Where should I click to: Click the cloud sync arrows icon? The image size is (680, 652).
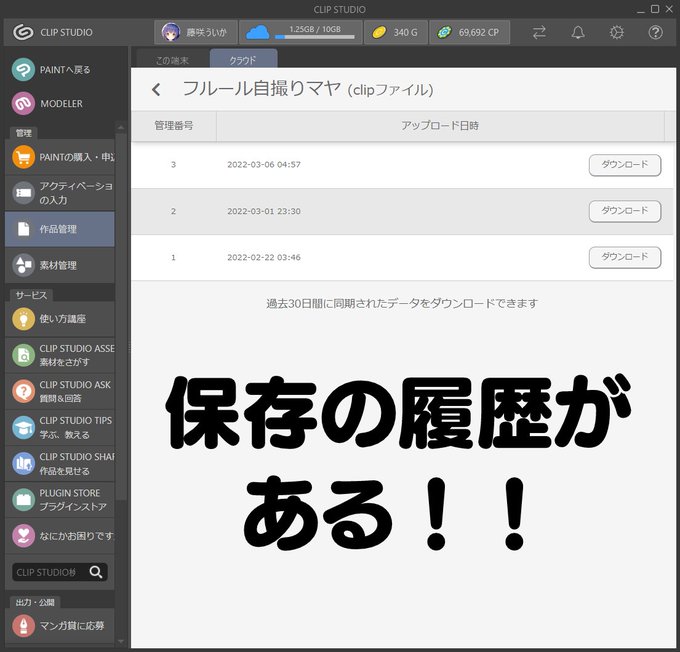tap(539, 33)
